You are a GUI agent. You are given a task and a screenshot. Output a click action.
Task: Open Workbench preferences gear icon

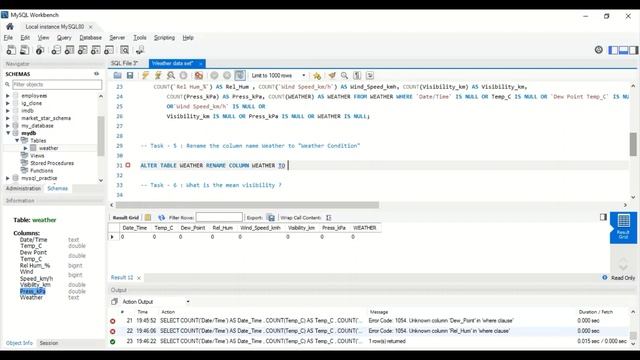(x=598, y=50)
